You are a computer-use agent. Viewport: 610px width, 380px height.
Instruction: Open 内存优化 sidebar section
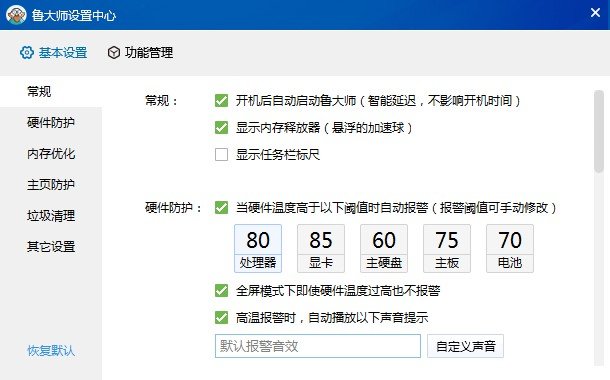[51, 154]
